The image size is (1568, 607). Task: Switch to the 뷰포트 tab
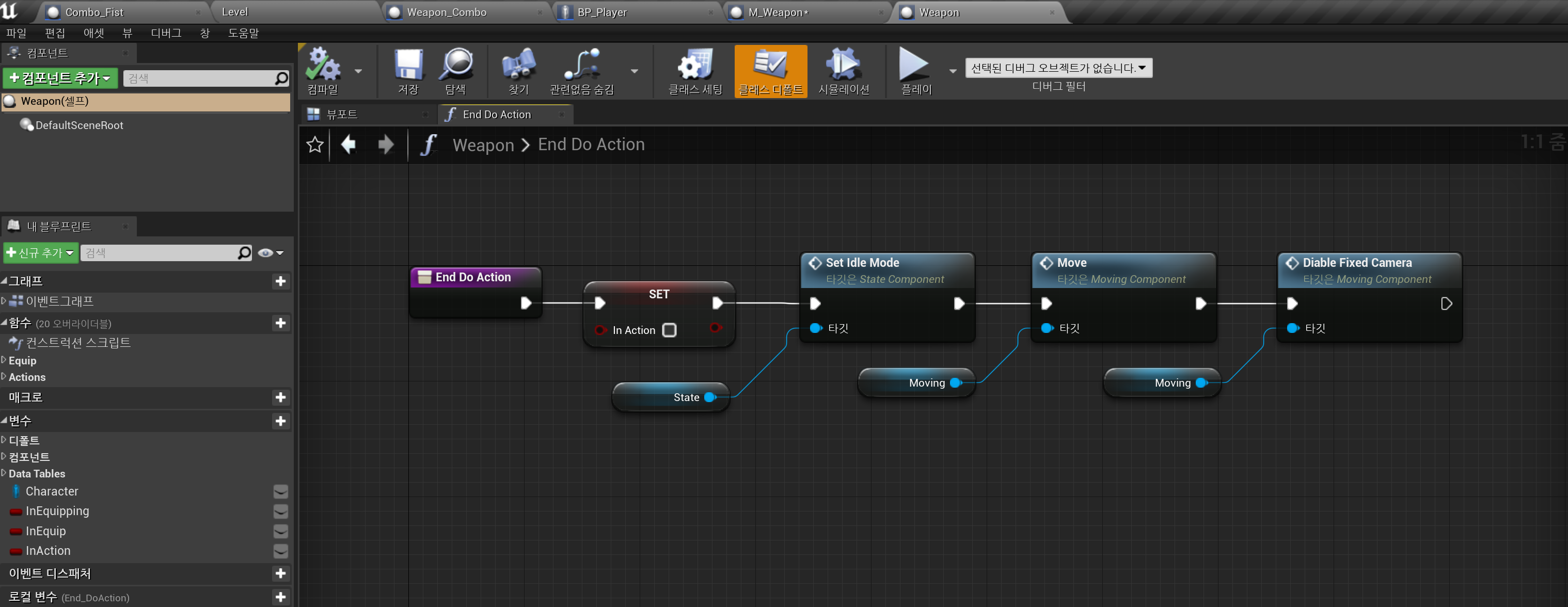point(368,115)
